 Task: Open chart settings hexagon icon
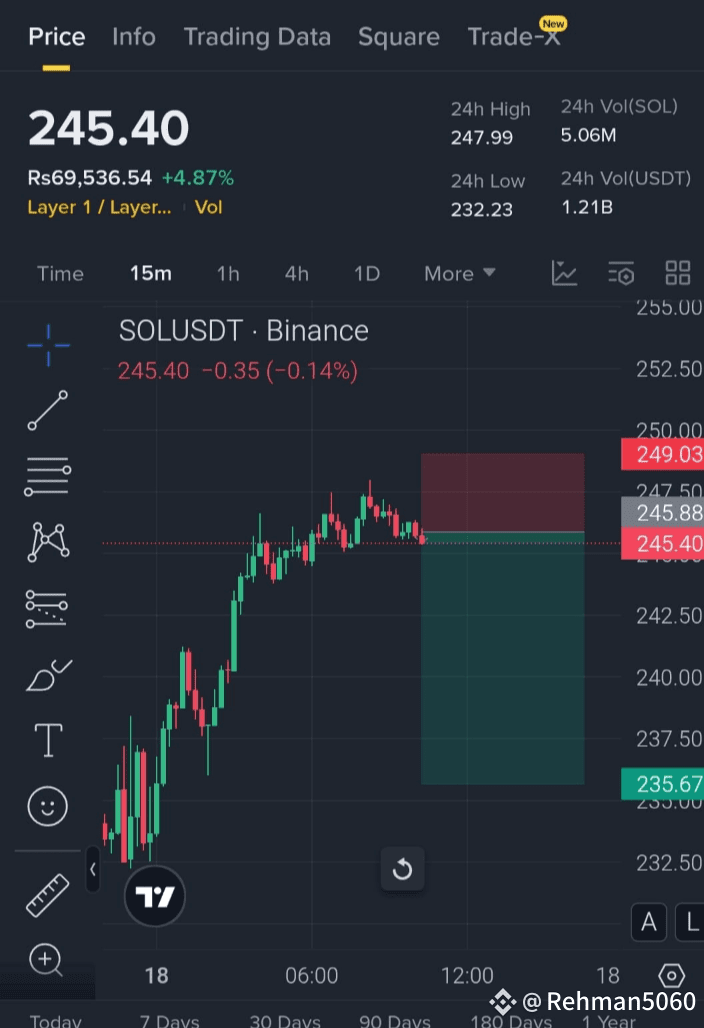671,976
